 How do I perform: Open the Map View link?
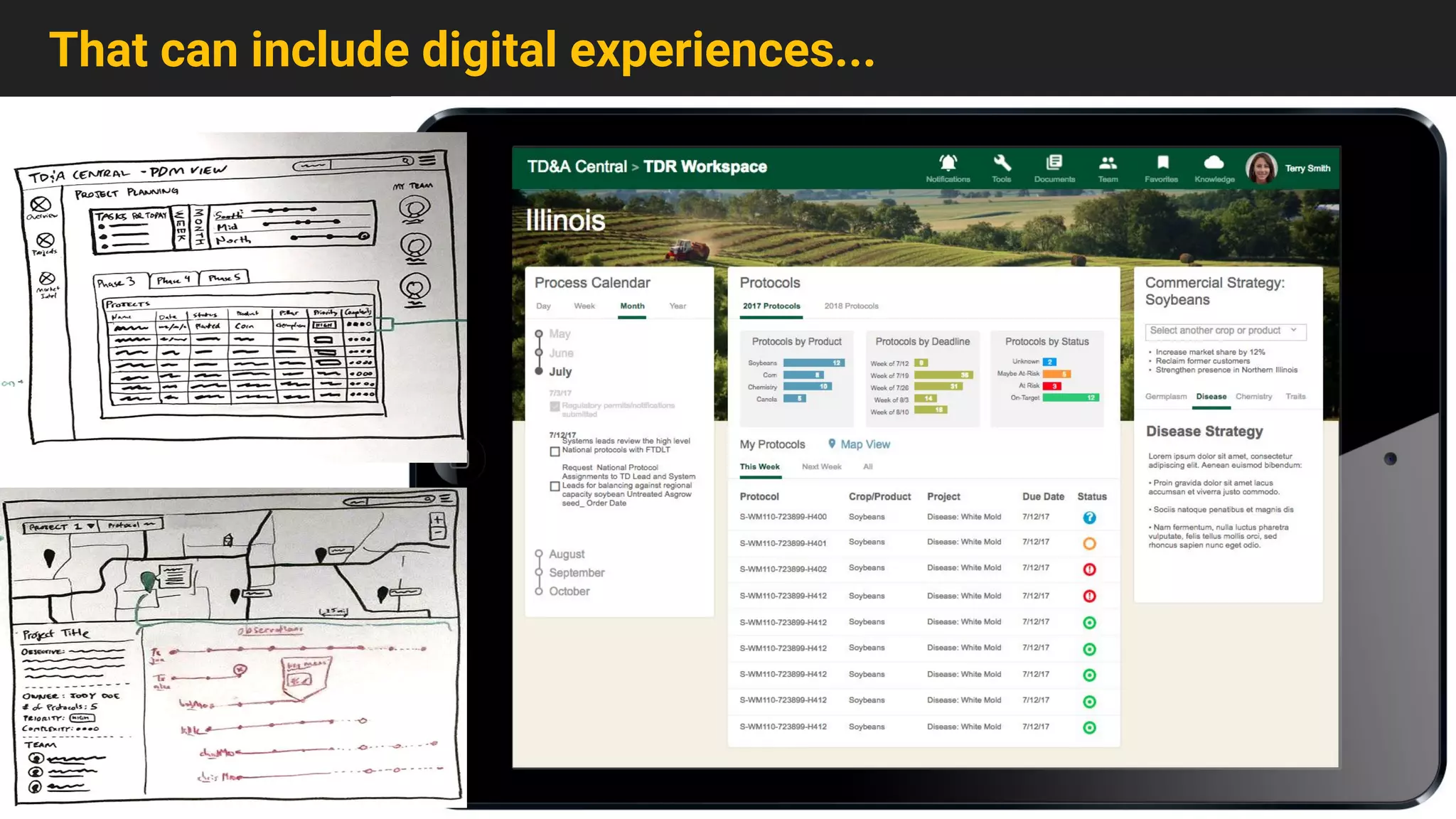pyautogui.click(x=865, y=444)
